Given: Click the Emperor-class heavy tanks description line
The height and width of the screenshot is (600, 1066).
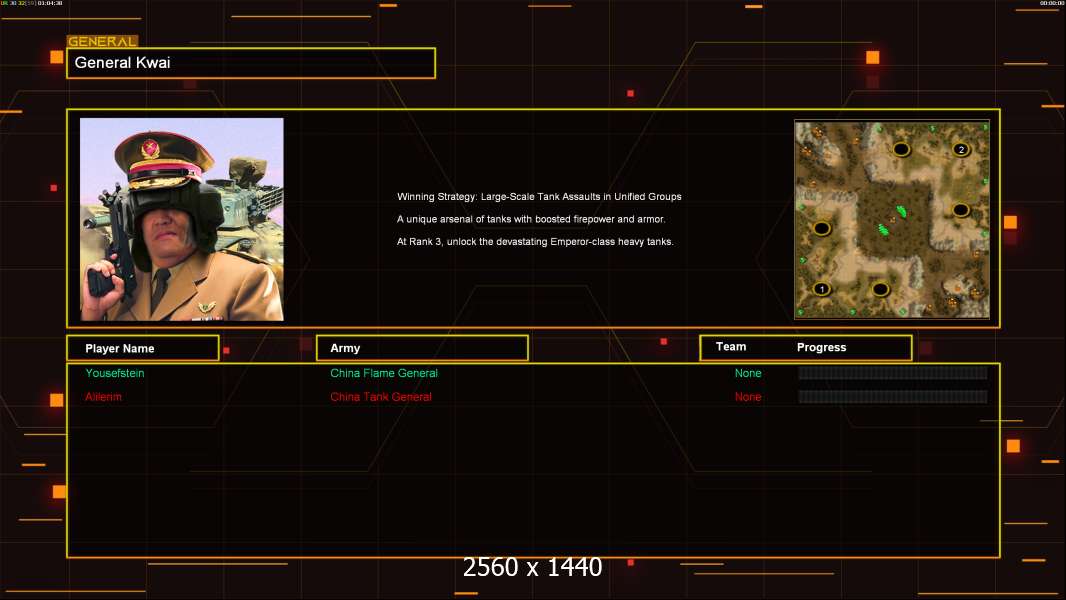Looking at the screenshot, I should [535, 242].
